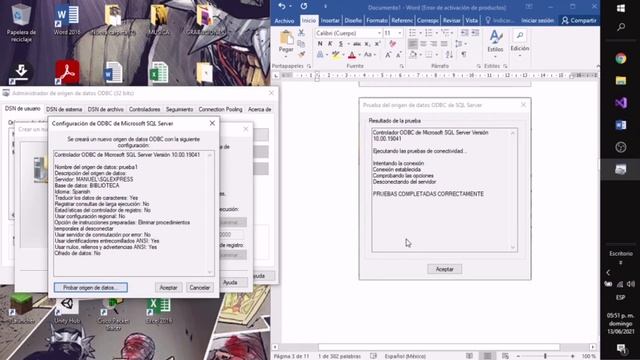Click the Word horizontal scrollbar
Screen dimensions: 640x360
pyautogui.click(x=439, y=347)
